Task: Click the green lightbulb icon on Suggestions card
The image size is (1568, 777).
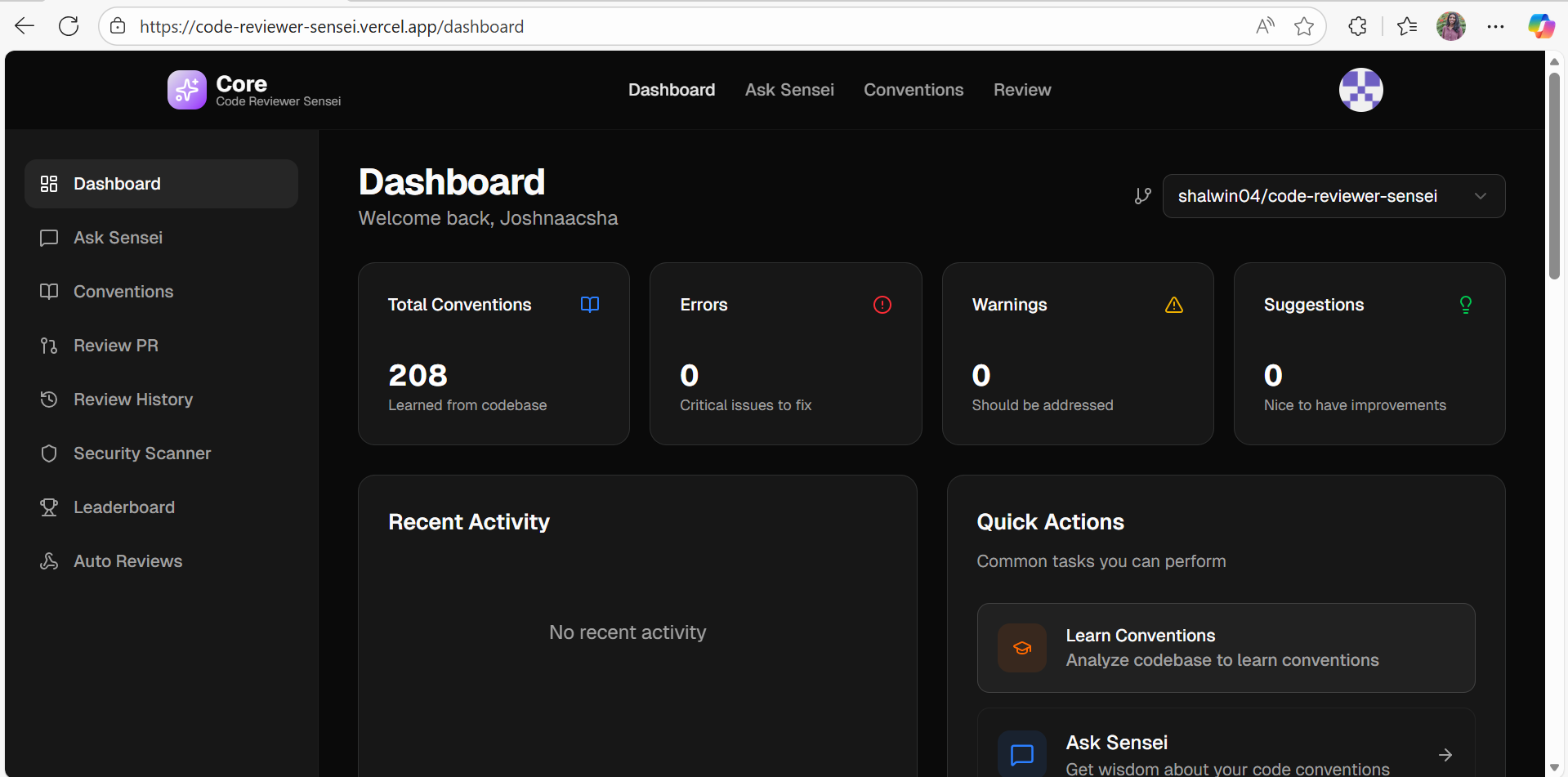Action: (1466, 305)
